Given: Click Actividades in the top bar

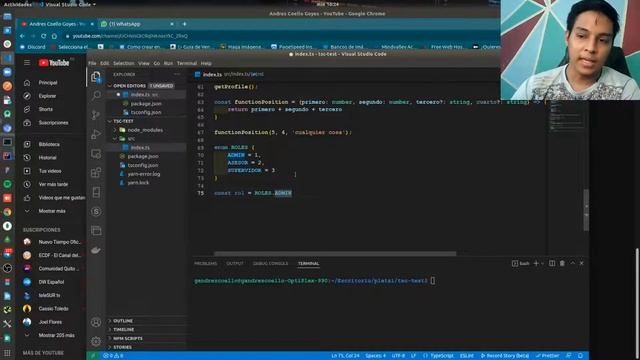Looking at the screenshot, I should [17, 4].
